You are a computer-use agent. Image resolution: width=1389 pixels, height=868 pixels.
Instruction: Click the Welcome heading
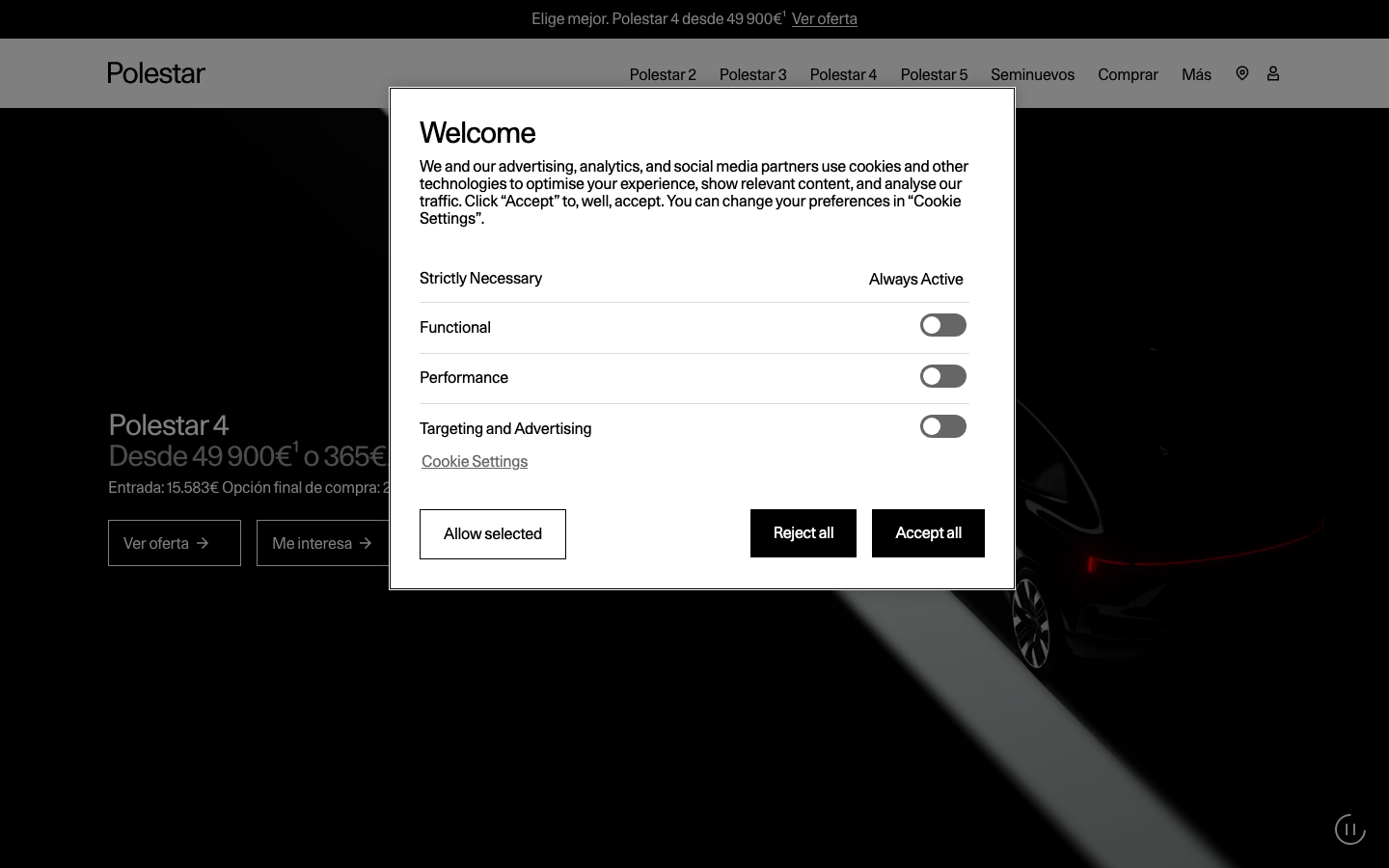[x=477, y=132]
